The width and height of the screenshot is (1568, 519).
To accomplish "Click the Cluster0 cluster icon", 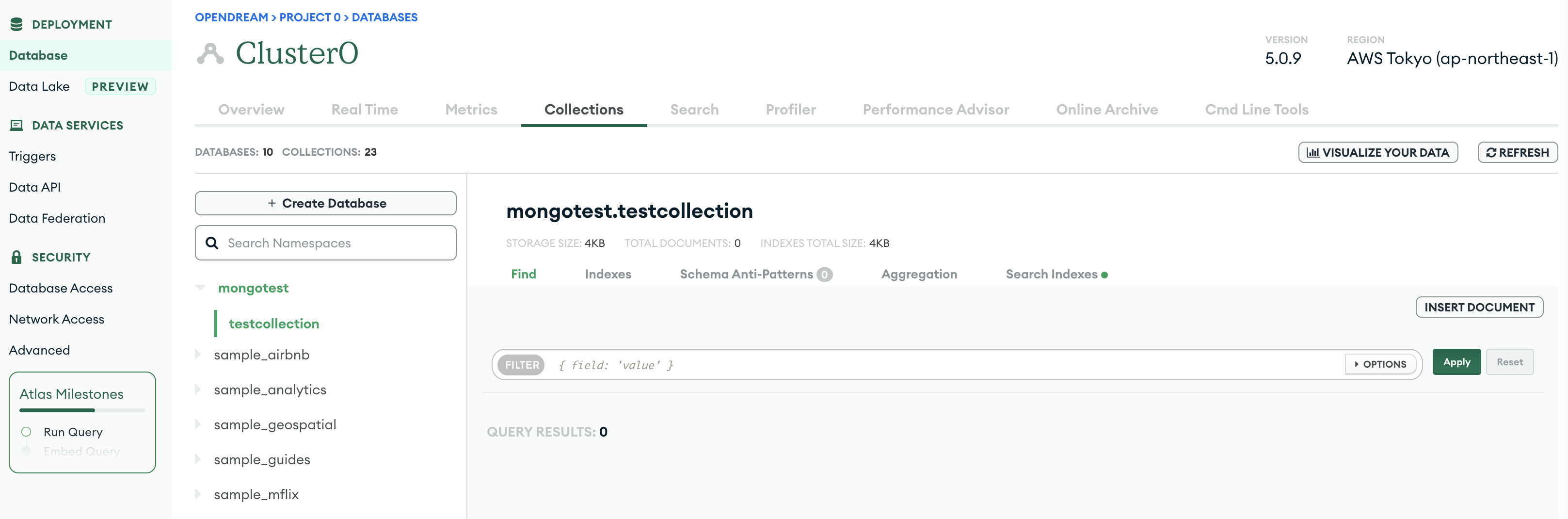I will coord(210,54).
